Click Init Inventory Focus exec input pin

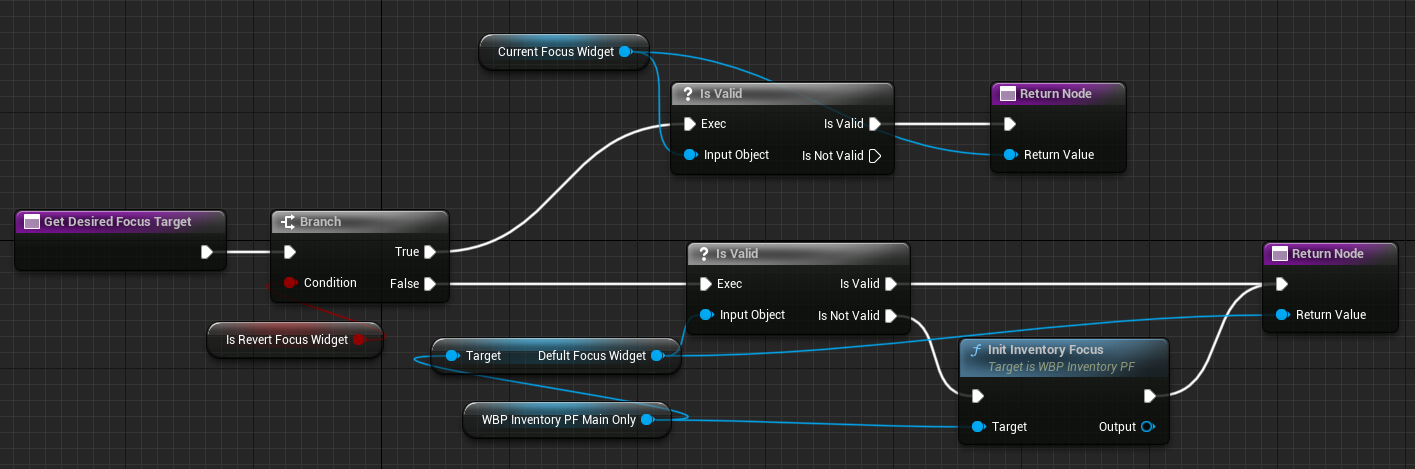(977, 395)
